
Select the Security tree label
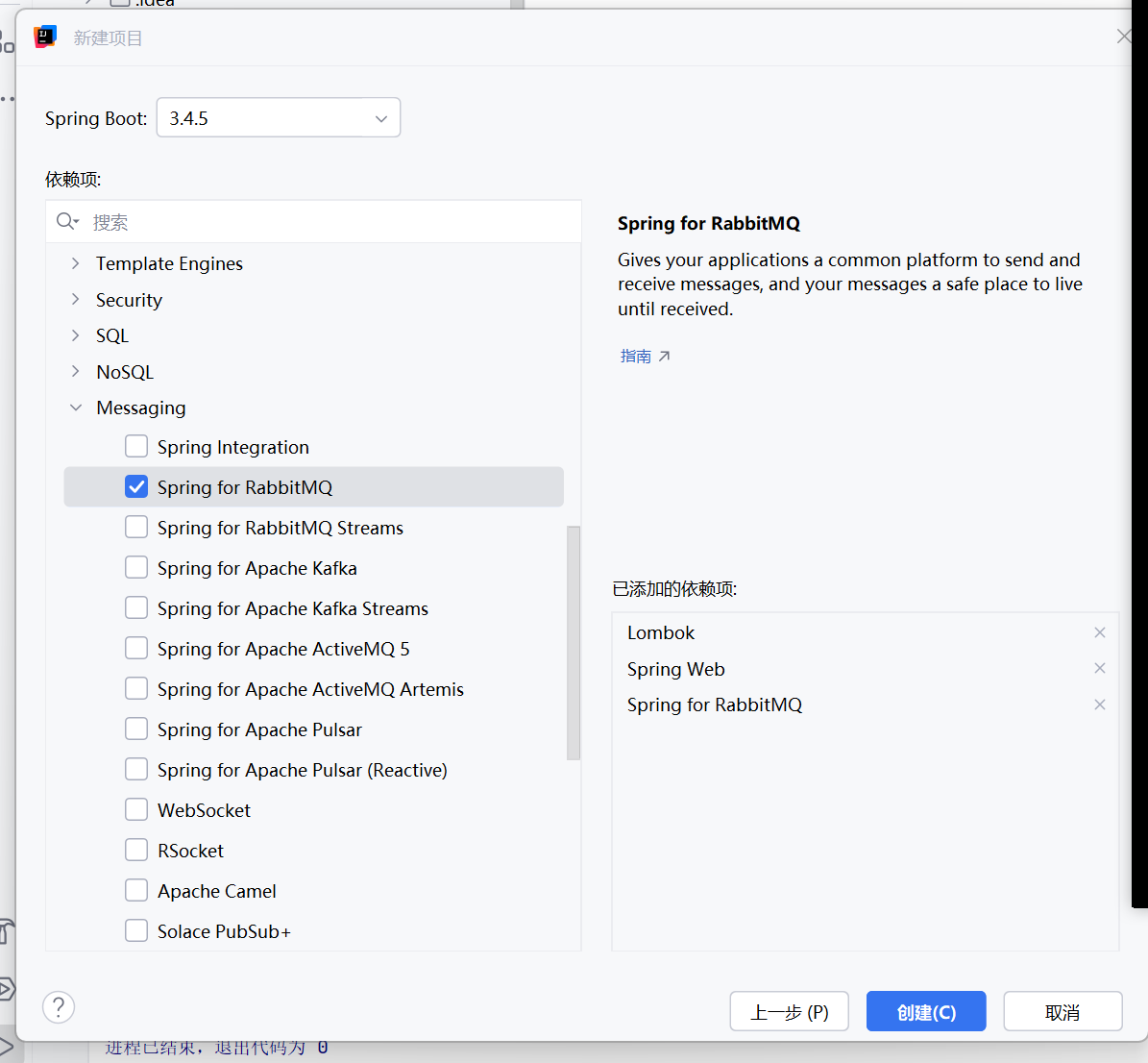click(x=129, y=301)
